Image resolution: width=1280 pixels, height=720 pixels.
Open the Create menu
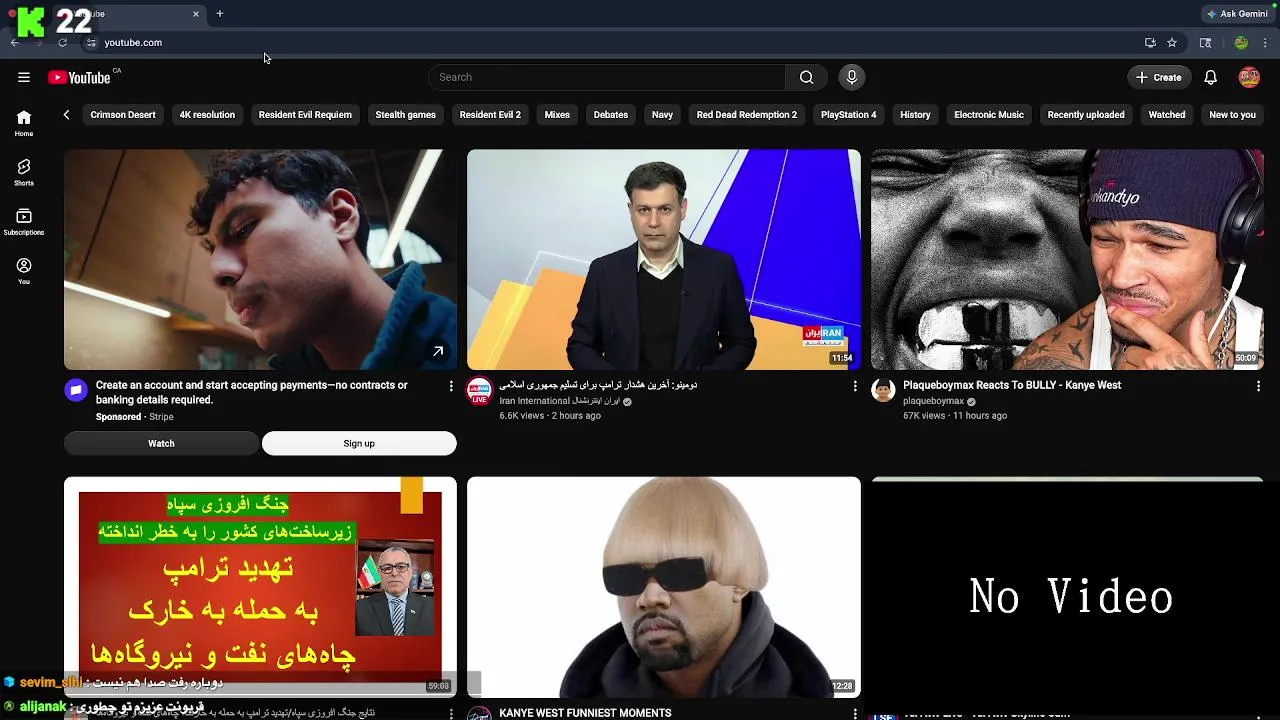[1159, 77]
